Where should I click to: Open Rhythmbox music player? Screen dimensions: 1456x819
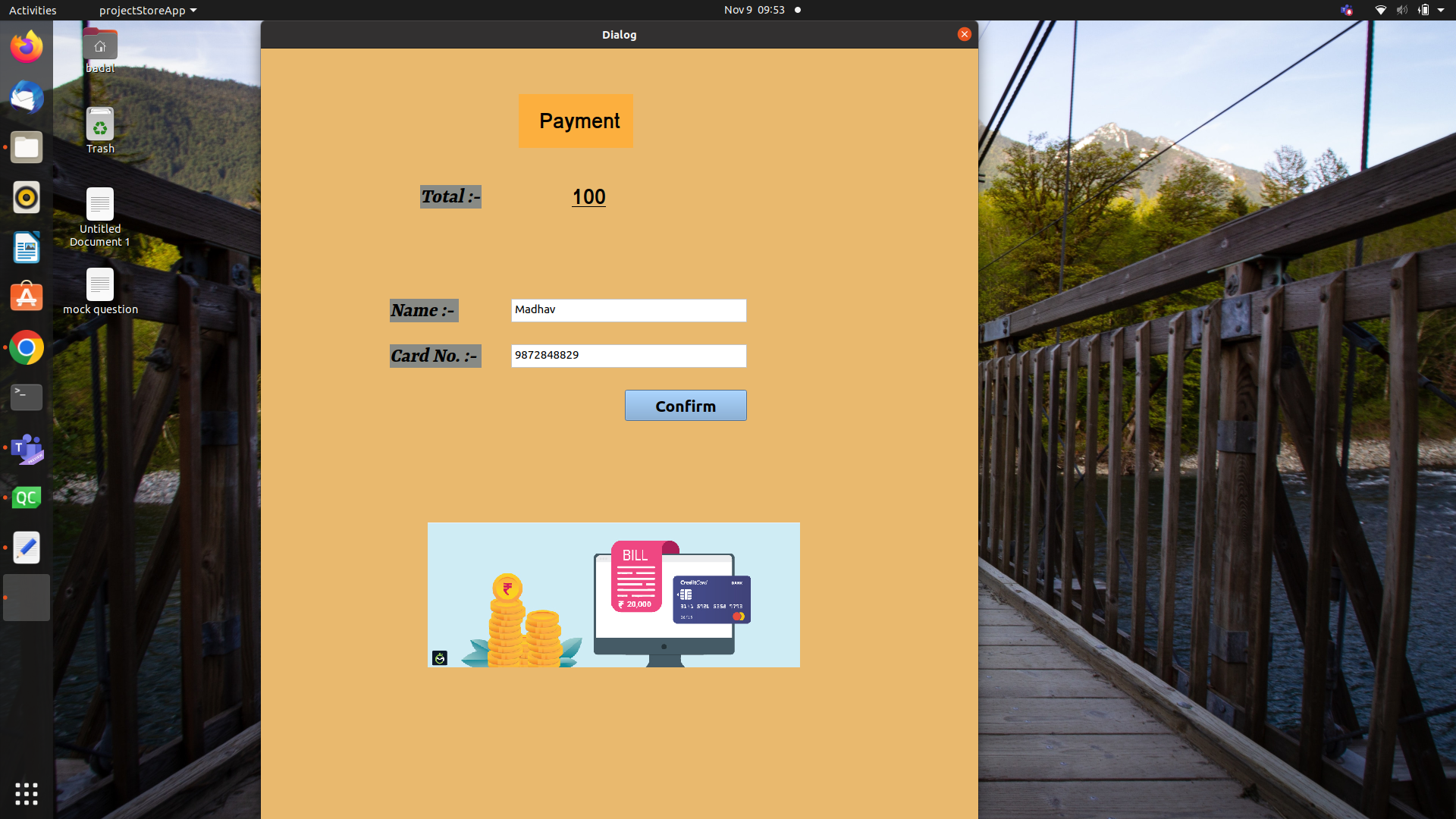pos(27,197)
